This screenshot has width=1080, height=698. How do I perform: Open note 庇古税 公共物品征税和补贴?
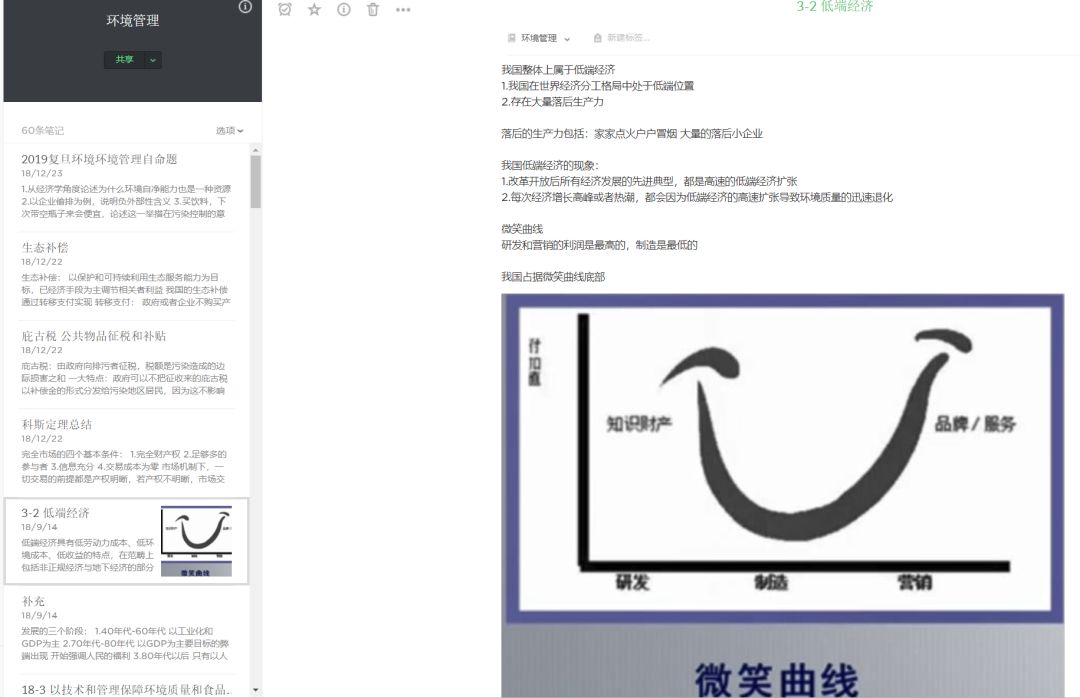[x=126, y=363]
